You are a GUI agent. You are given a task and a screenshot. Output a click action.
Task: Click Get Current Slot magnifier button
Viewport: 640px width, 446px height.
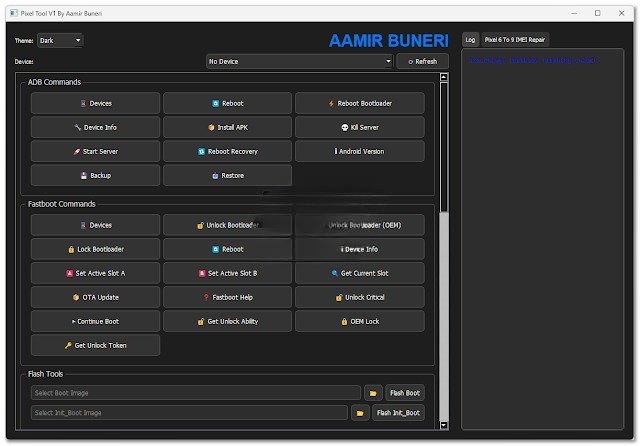360,273
